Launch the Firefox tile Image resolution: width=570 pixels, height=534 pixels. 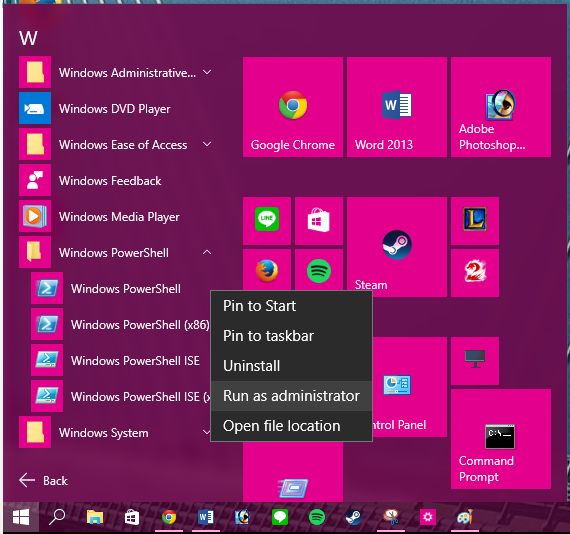267,270
